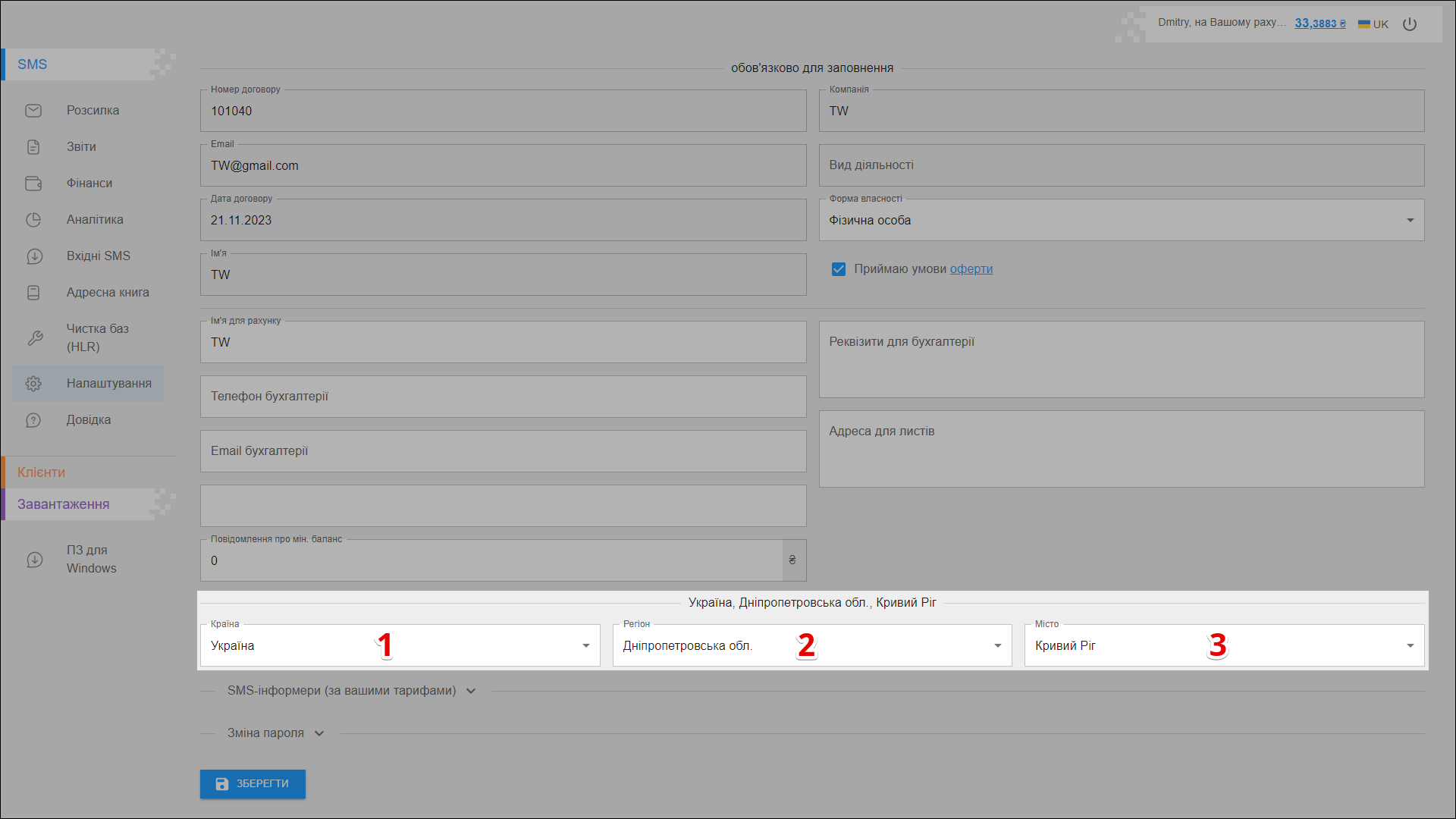The height and width of the screenshot is (819, 1456).
Task: Click the Фінанси wallet icon
Action: coord(33,184)
